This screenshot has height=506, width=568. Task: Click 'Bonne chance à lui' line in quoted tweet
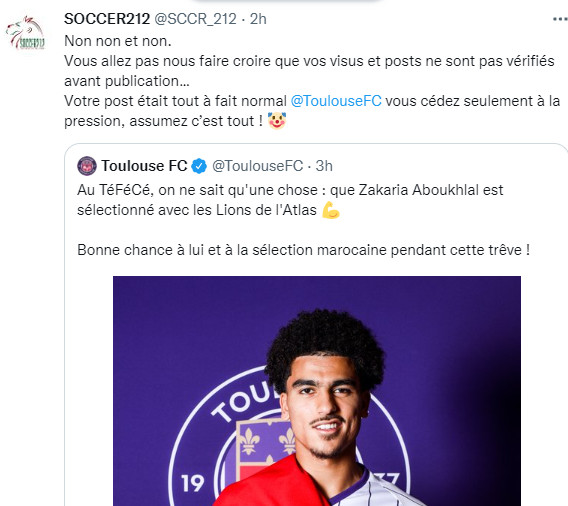click(x=304, y=250)
